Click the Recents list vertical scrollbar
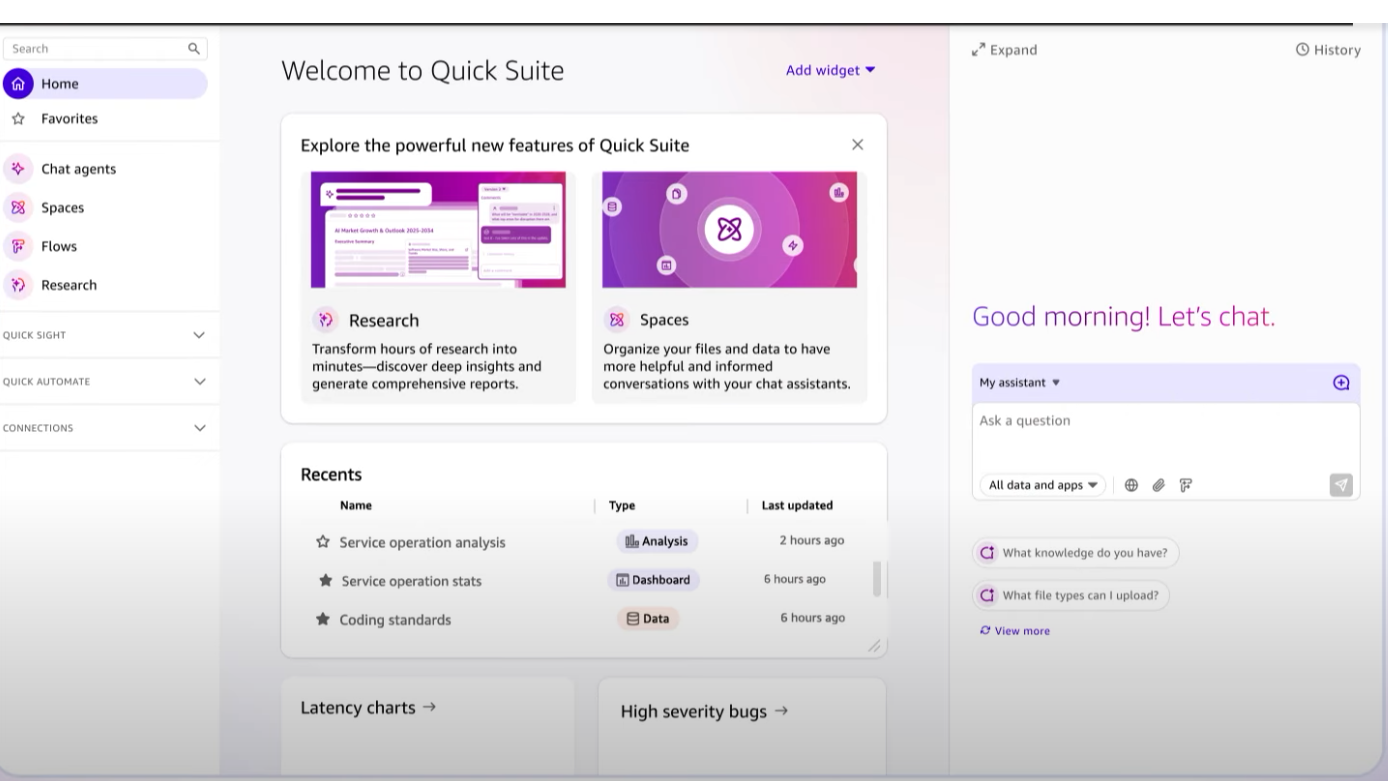 coord(877,579)
